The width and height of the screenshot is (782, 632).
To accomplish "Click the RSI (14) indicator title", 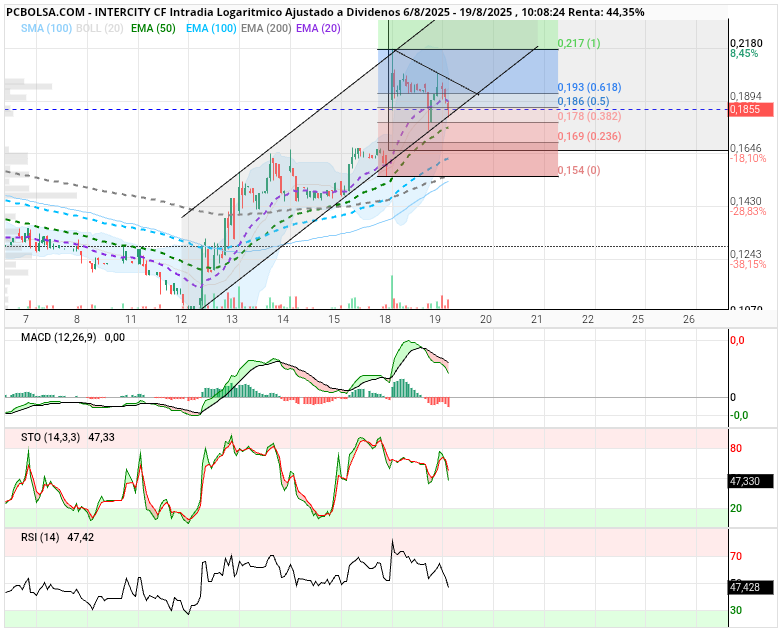I will [40, 537].
